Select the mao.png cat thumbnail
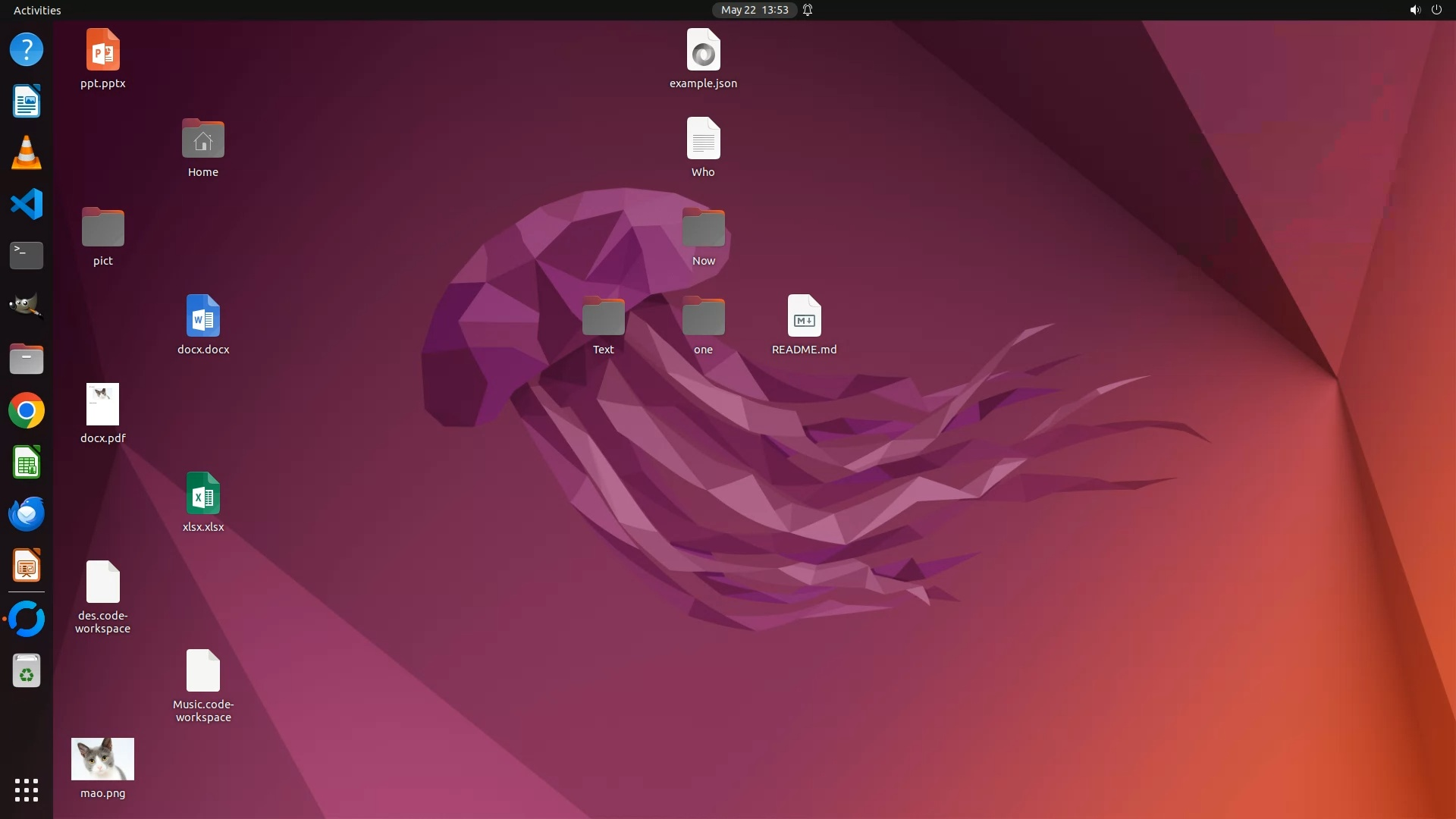The height and width of the screenshot is (819, 1456). [x=102, y=759]
